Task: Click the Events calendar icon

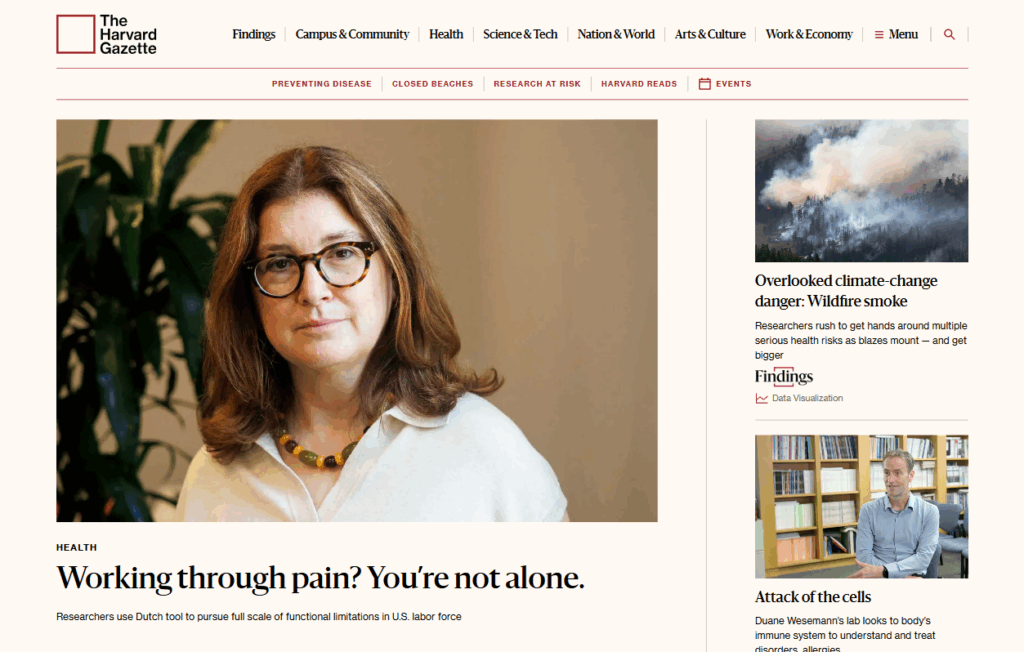Action: tap(705, 84)
